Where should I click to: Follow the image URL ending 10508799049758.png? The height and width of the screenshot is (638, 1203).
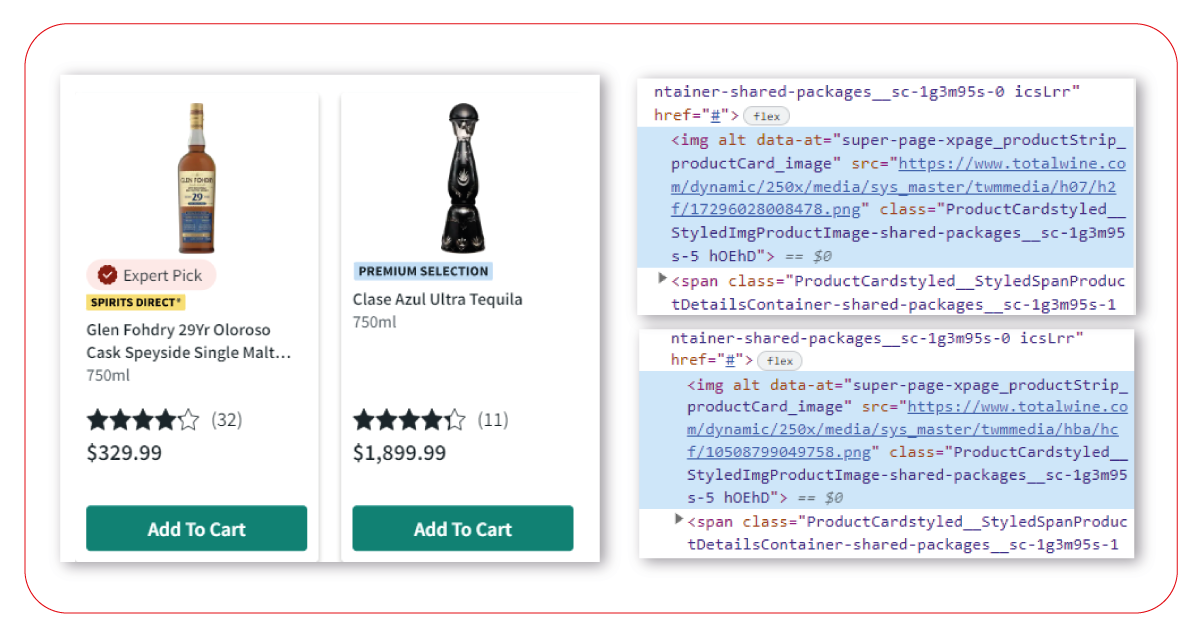(906, 430)
